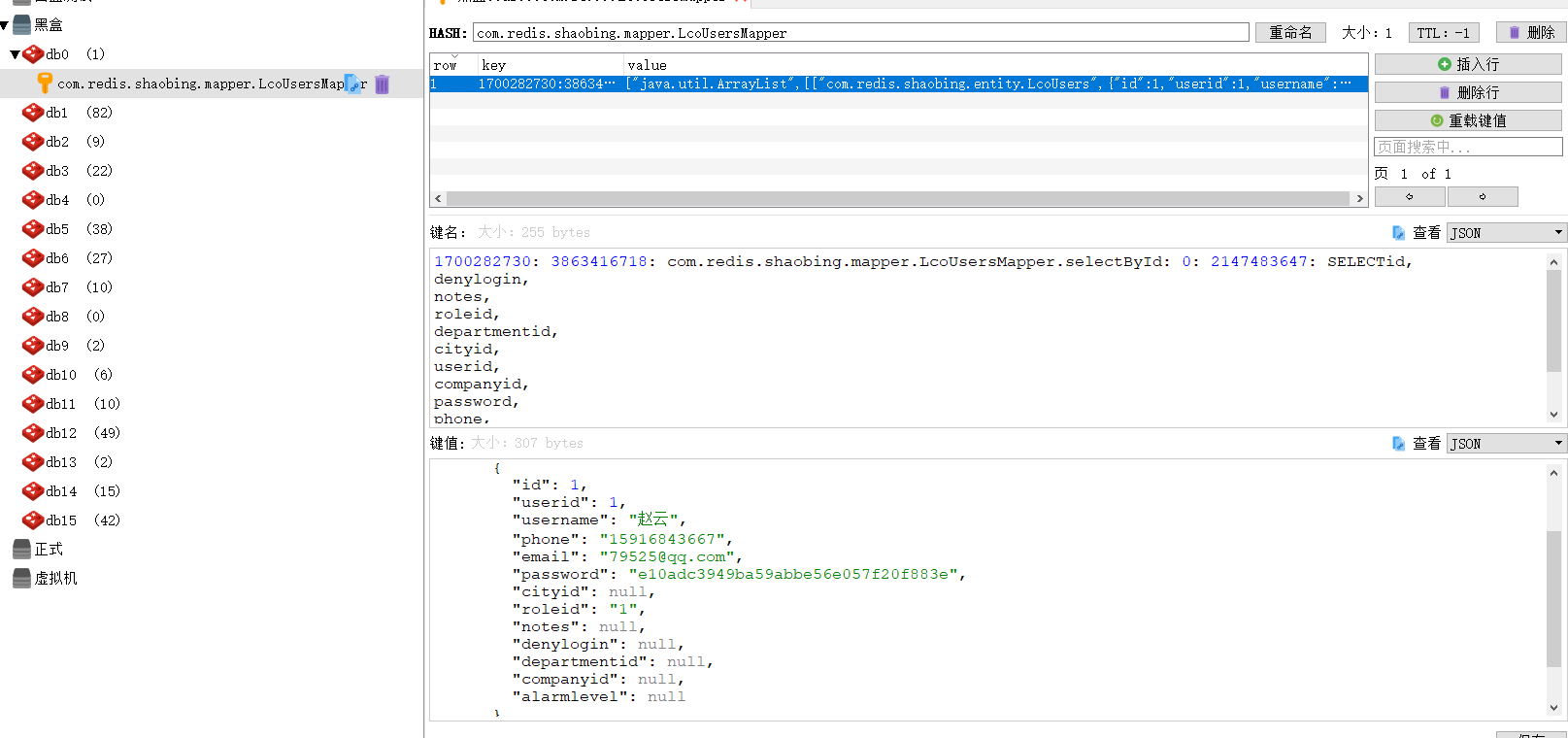Click the db5 database icon
This screenshot has height=738, width=1568.
click(x=33, y=229)
